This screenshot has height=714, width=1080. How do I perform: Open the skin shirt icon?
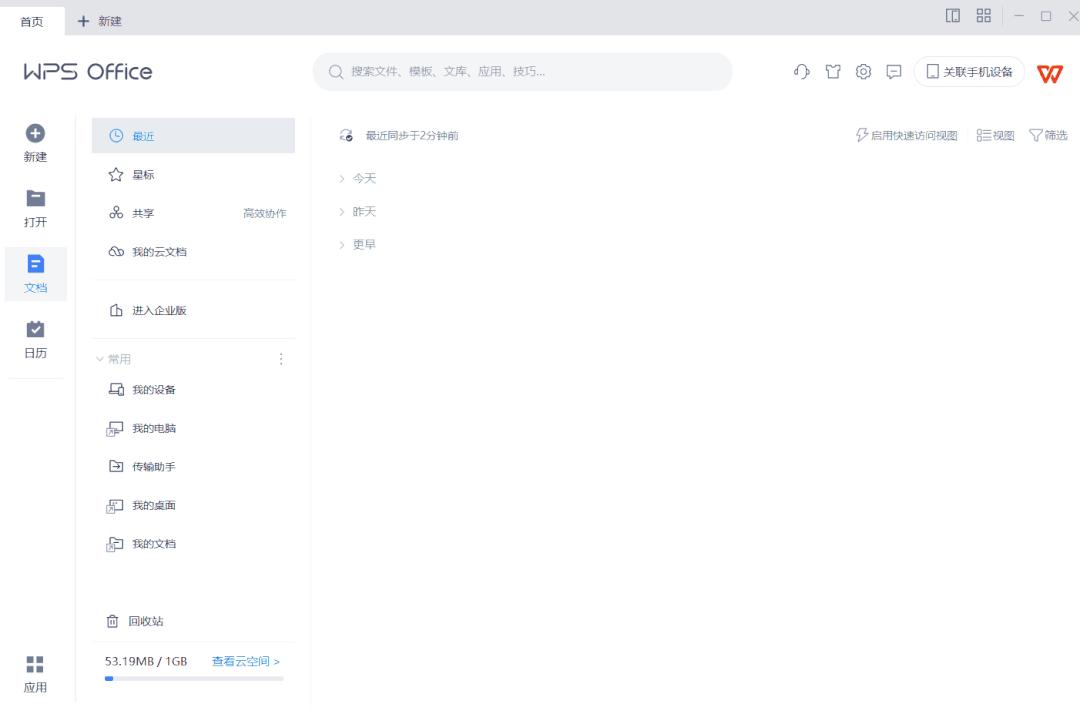tap(833, 72)
